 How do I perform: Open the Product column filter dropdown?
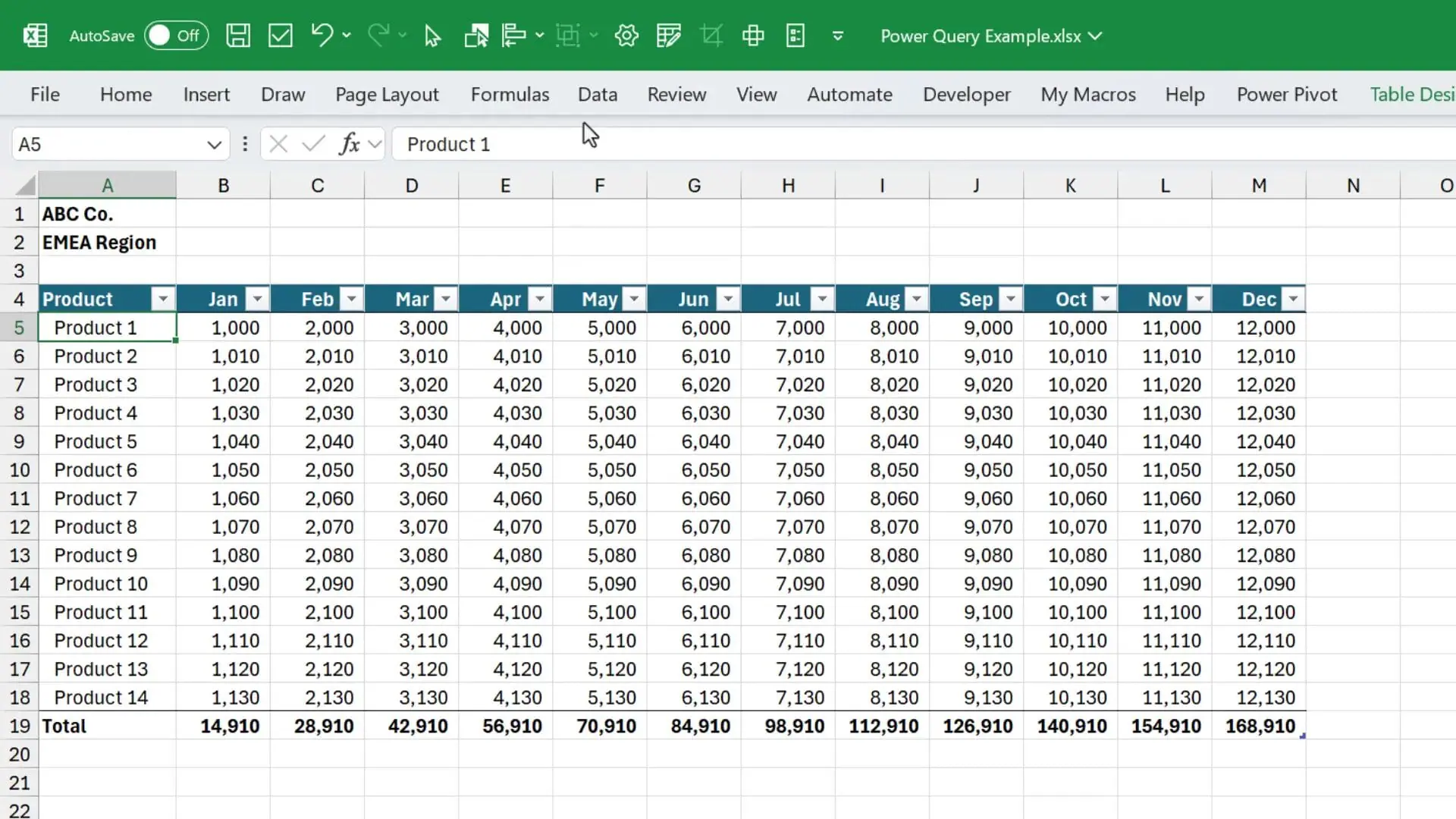click(163, 298)
